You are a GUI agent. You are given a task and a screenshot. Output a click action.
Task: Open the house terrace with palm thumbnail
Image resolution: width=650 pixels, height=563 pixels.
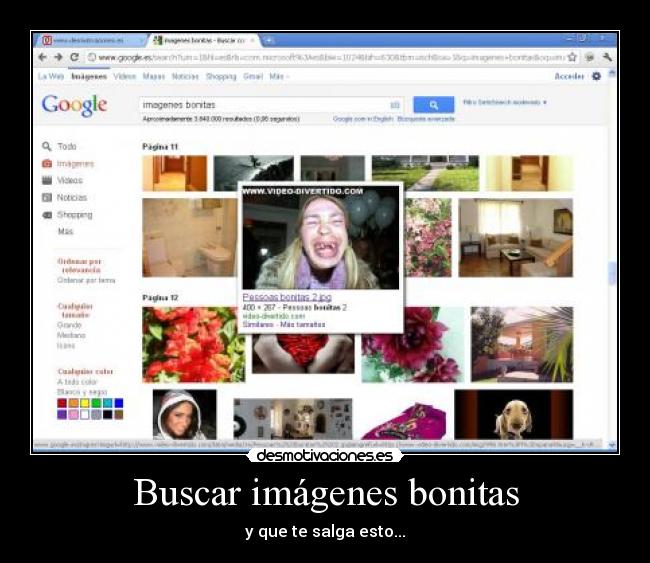coord(522,345)
